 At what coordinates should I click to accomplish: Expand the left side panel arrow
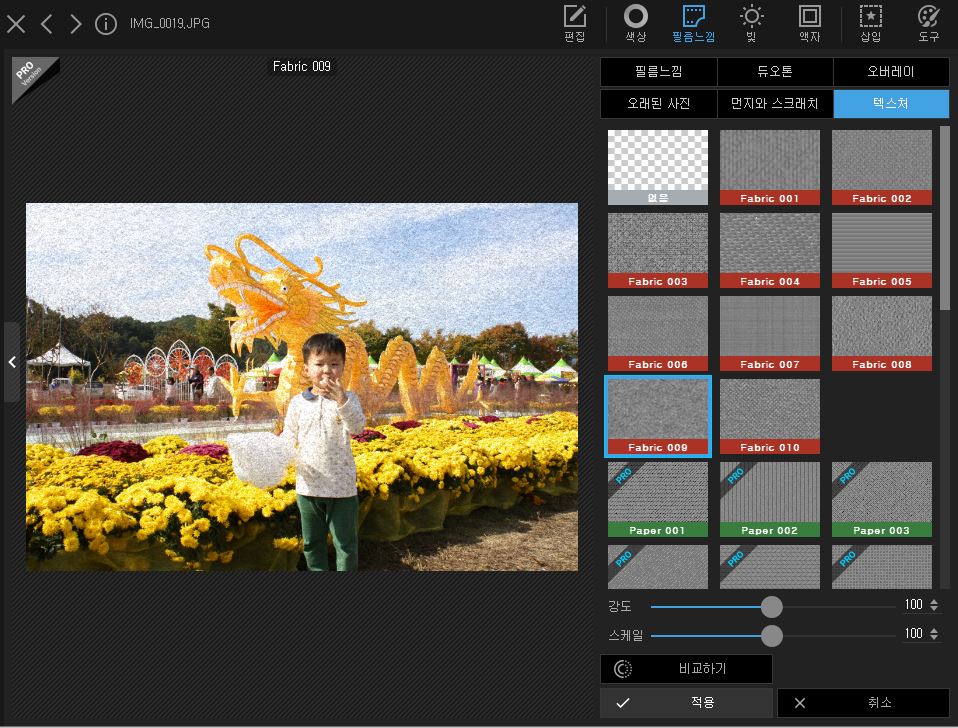12,362
